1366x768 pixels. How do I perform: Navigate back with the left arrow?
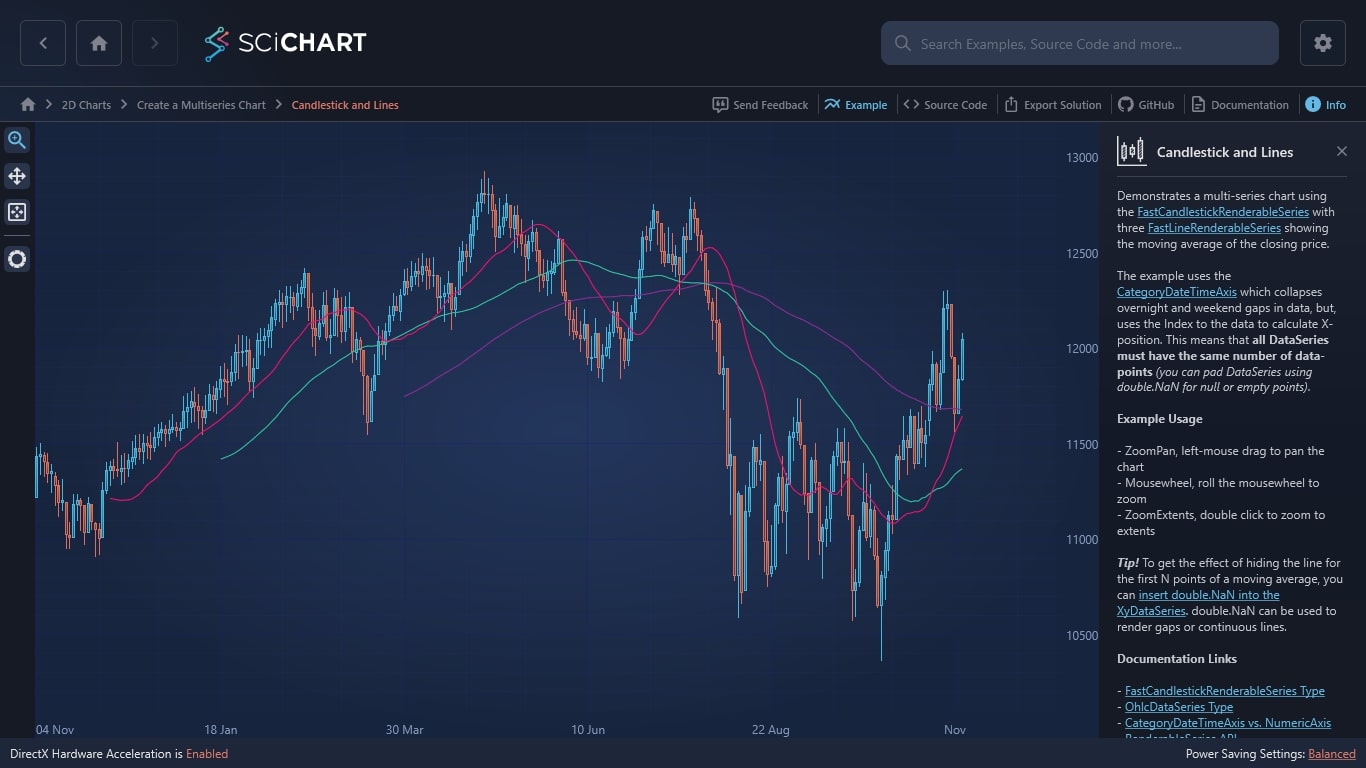click(43, 43)
